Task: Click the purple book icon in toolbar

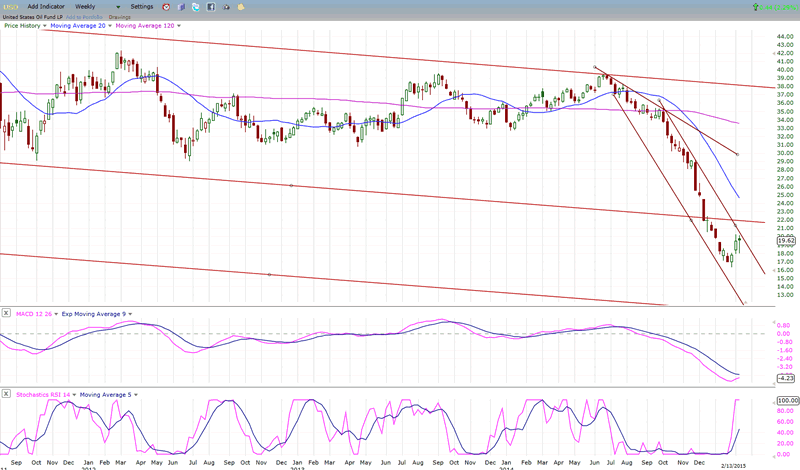Action: [x=181, y=7]
